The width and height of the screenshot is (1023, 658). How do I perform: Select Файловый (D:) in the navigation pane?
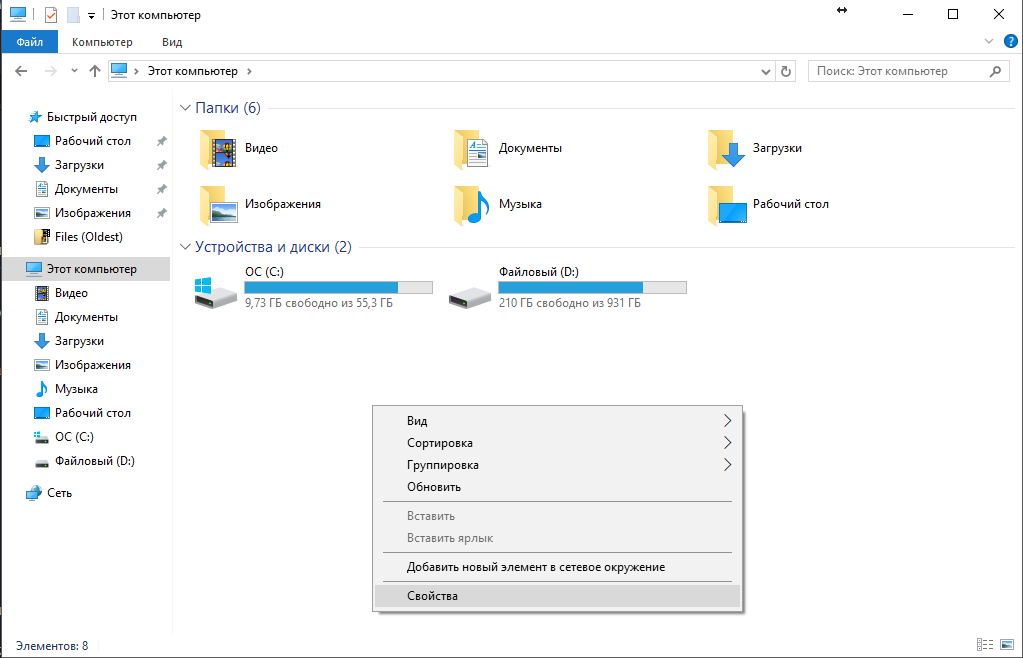[84, 461]
